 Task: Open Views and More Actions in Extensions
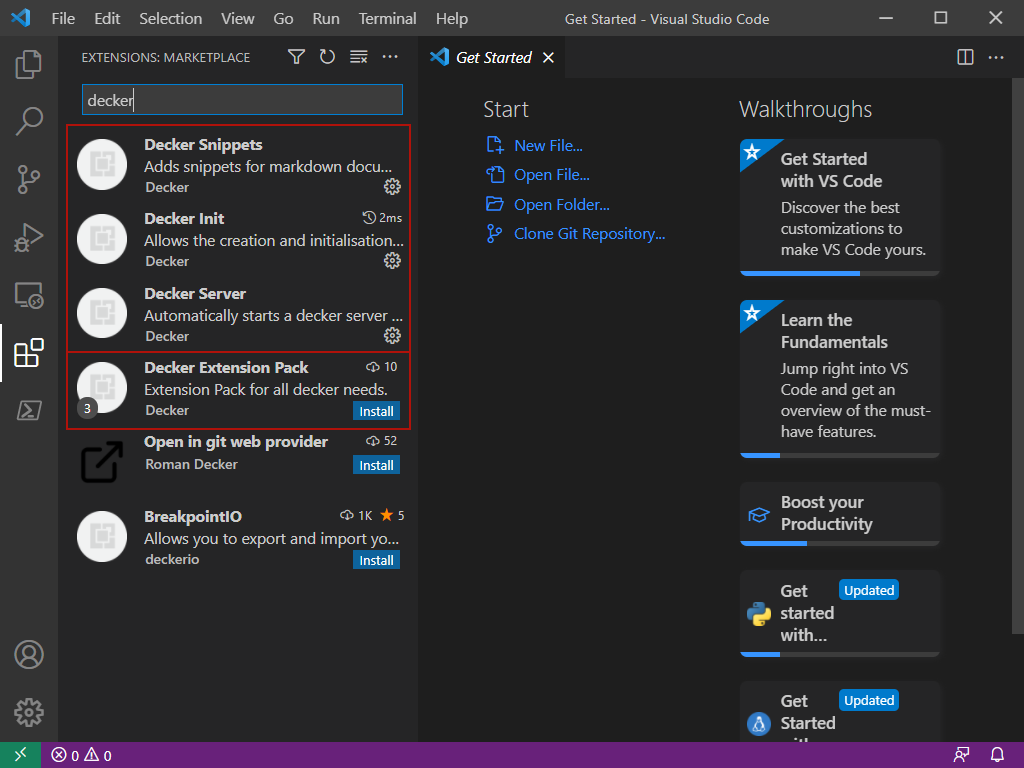390,58
